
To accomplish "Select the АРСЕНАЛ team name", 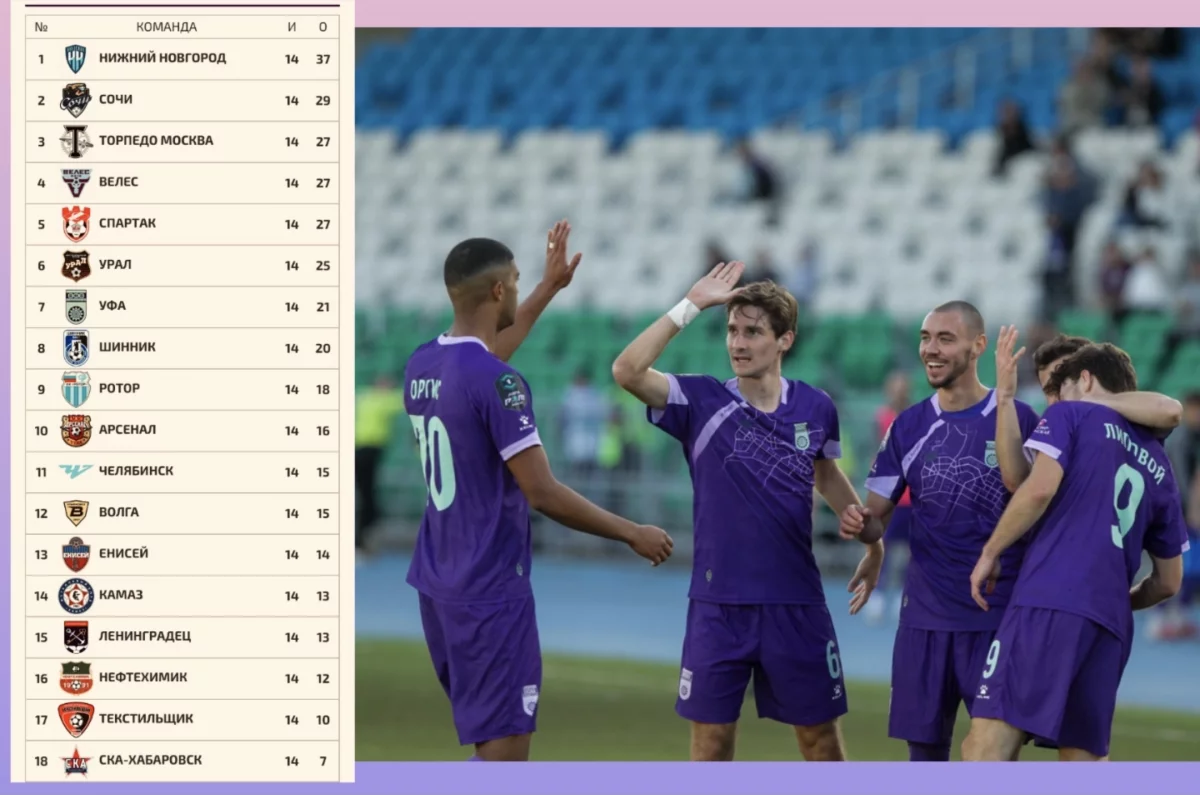I will (127, 429).
